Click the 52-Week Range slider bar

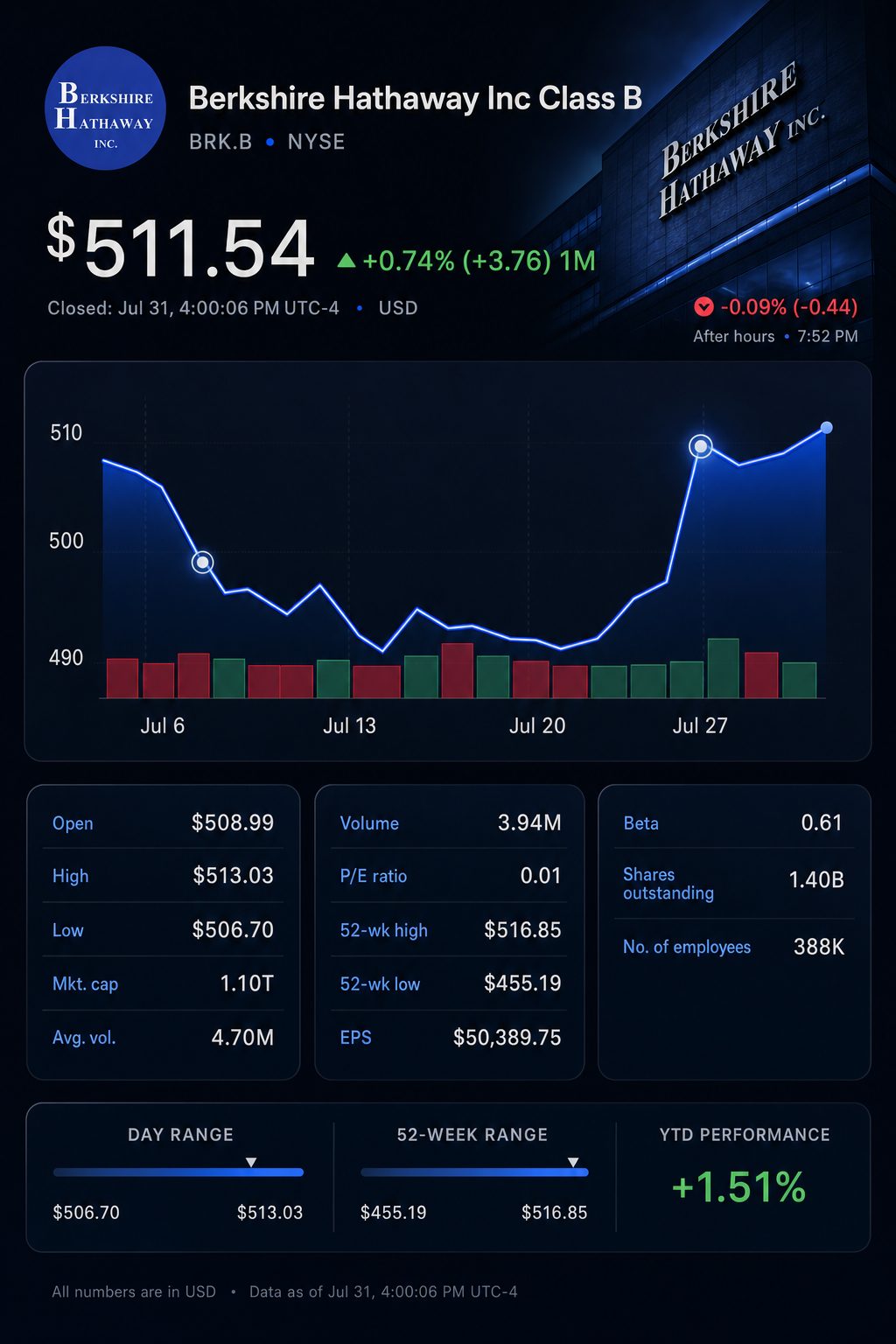474,1172
